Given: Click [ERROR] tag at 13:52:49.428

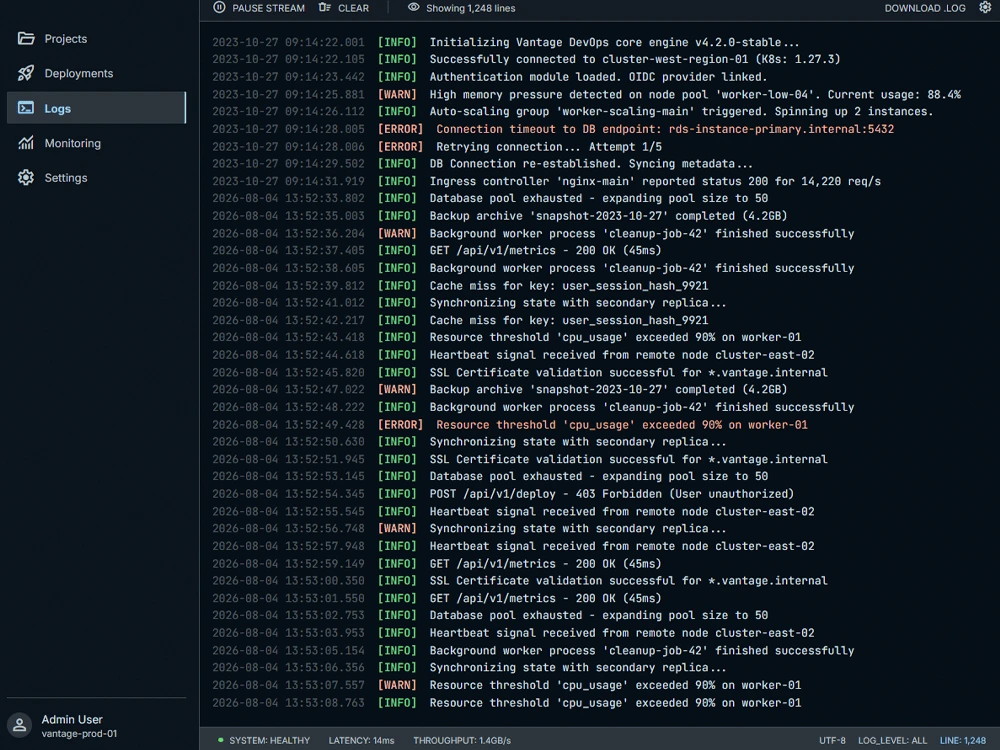Looking at the screenshot, I should pyautogui.click(x=400, y=425).
